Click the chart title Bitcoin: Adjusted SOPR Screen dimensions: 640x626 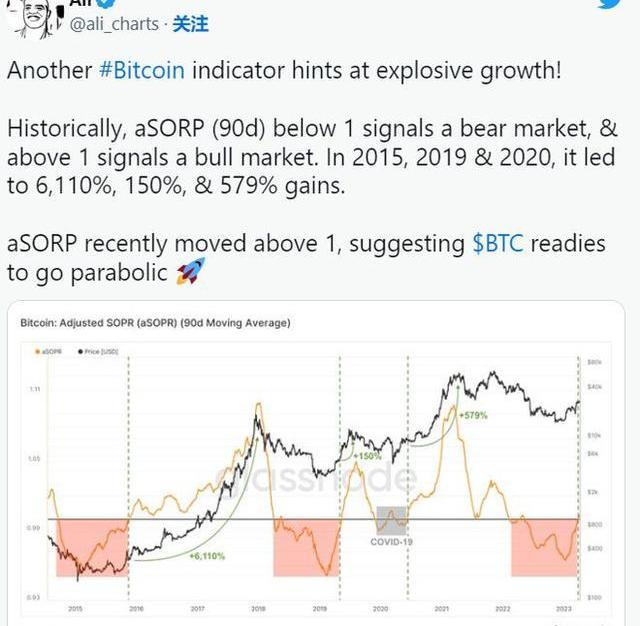coord(155,322)
